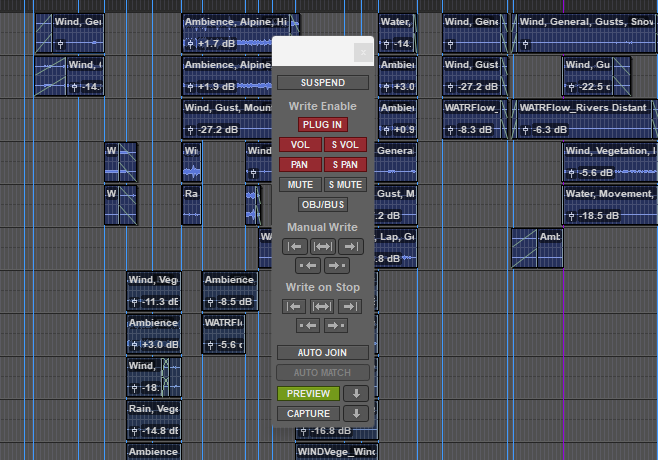Click the punch arrow beside PREVIEW
This screenshot has width=658, height=460.
click(356, 394)
